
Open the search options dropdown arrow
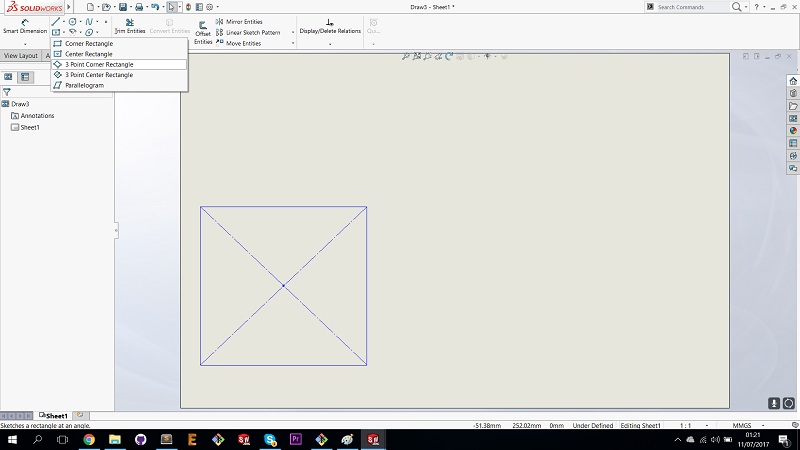point(746,7)
